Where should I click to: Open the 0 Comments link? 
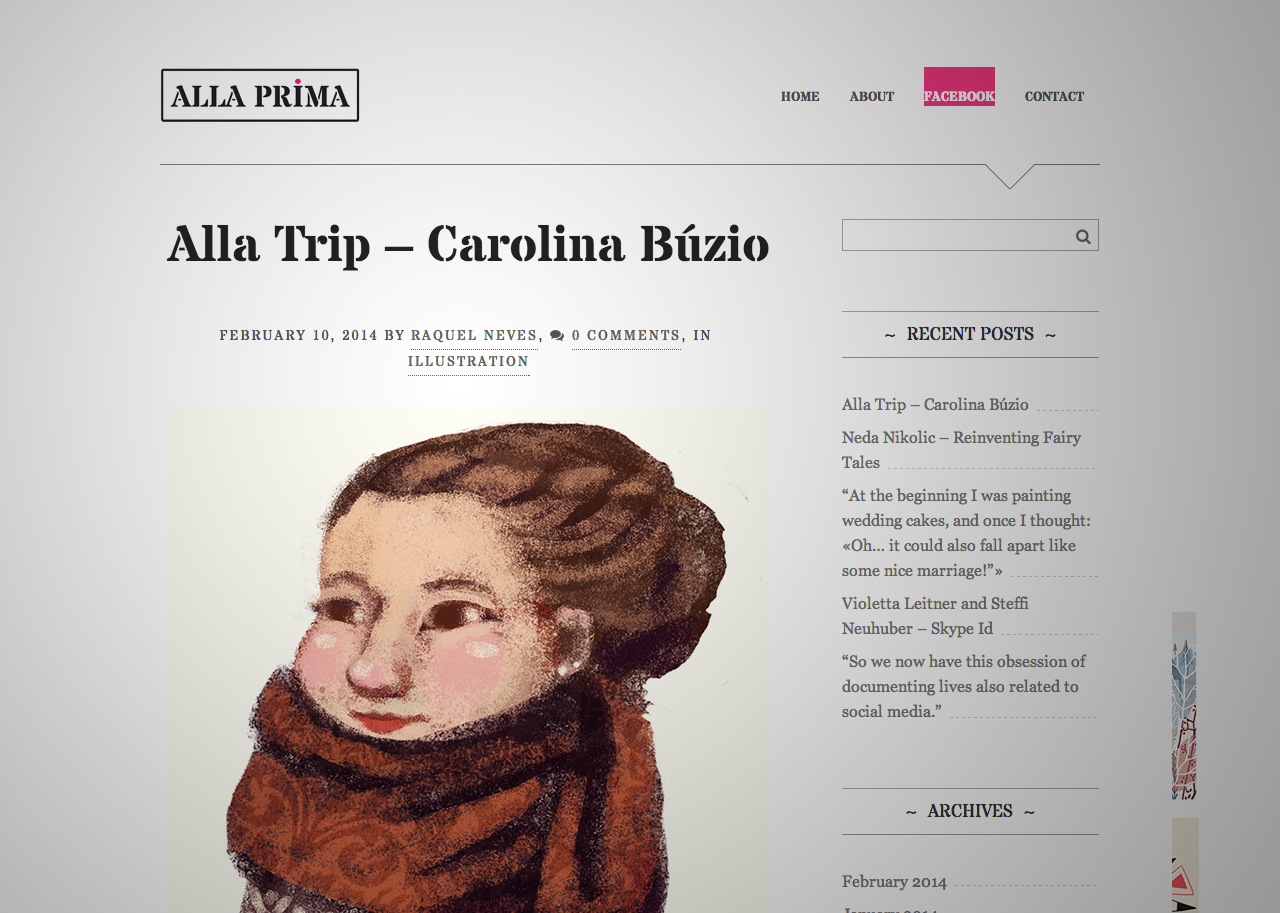pos(626,336)
